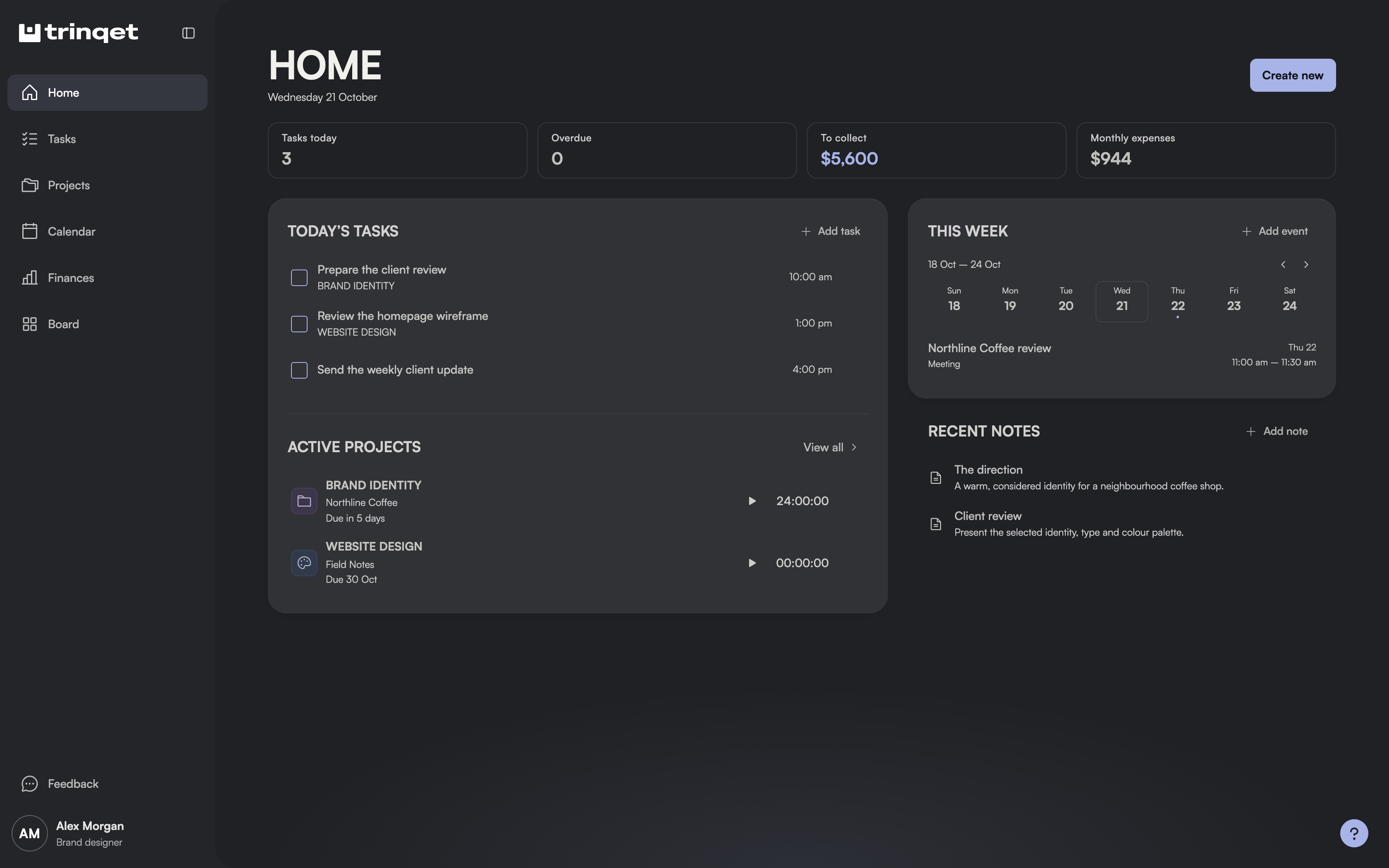Open the Projects page
Screen dimensions: 1389x868
(x=107, y=186)
